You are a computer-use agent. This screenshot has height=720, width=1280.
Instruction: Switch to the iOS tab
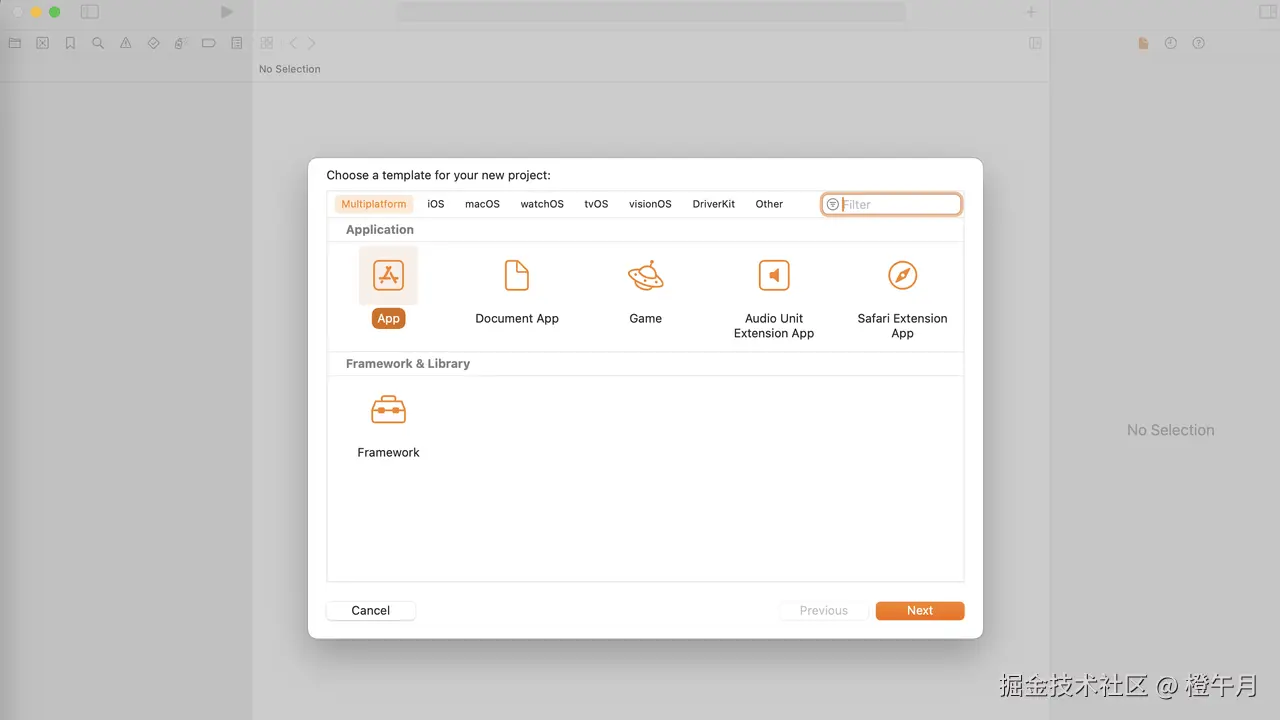pyautogui.click(x=436, y=204)
